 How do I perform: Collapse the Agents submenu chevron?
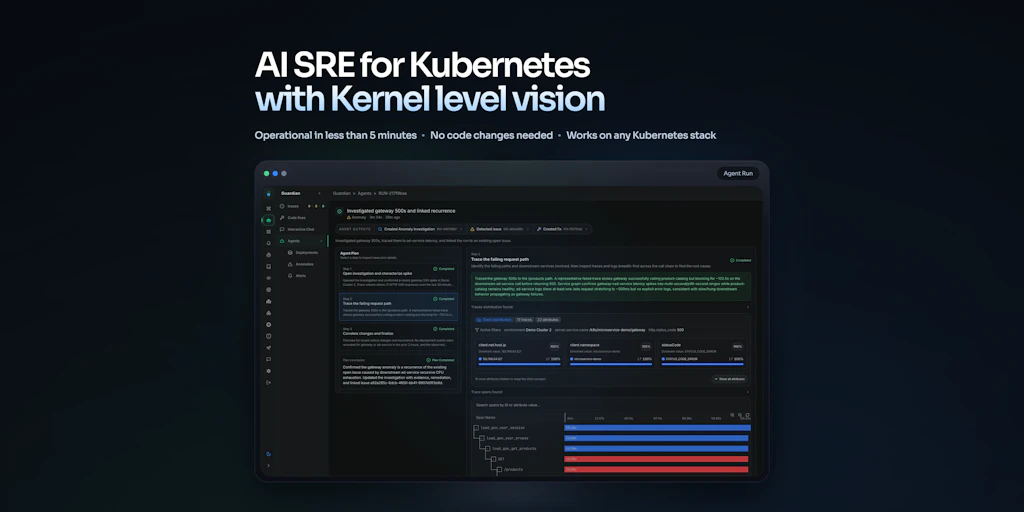(x=320, y=241)
